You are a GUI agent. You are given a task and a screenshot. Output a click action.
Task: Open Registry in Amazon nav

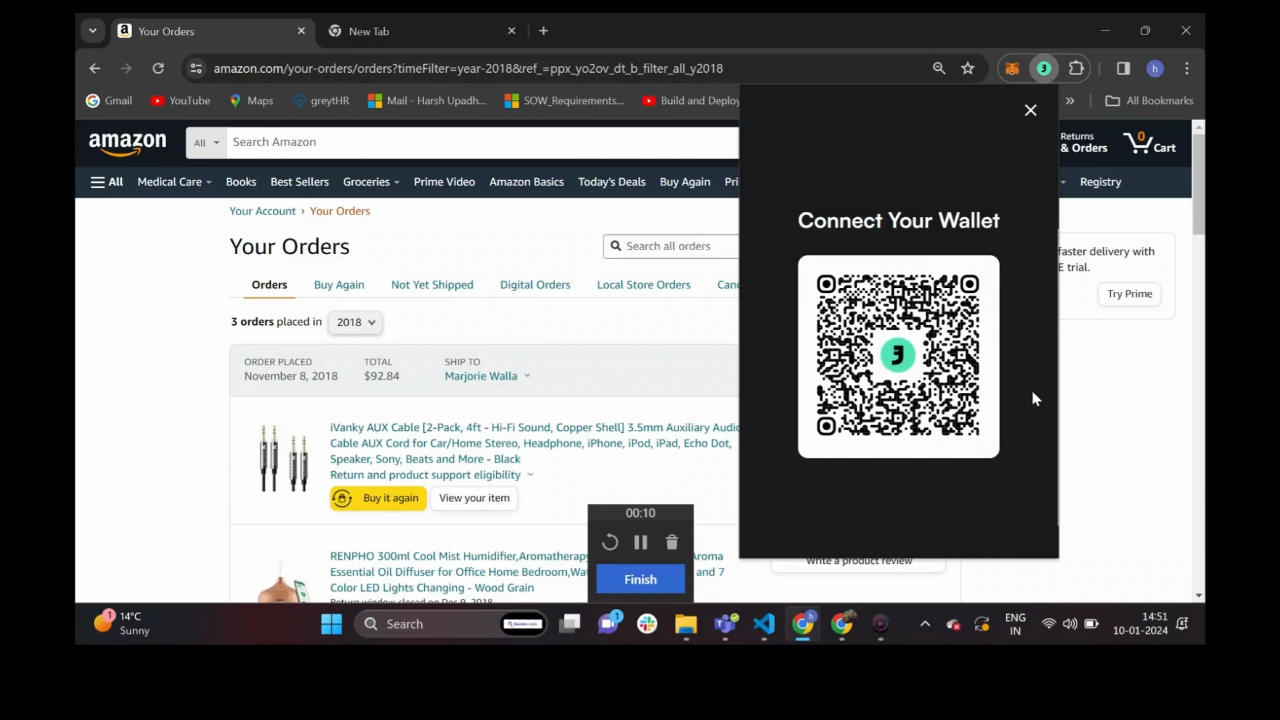coord(1101,182)
